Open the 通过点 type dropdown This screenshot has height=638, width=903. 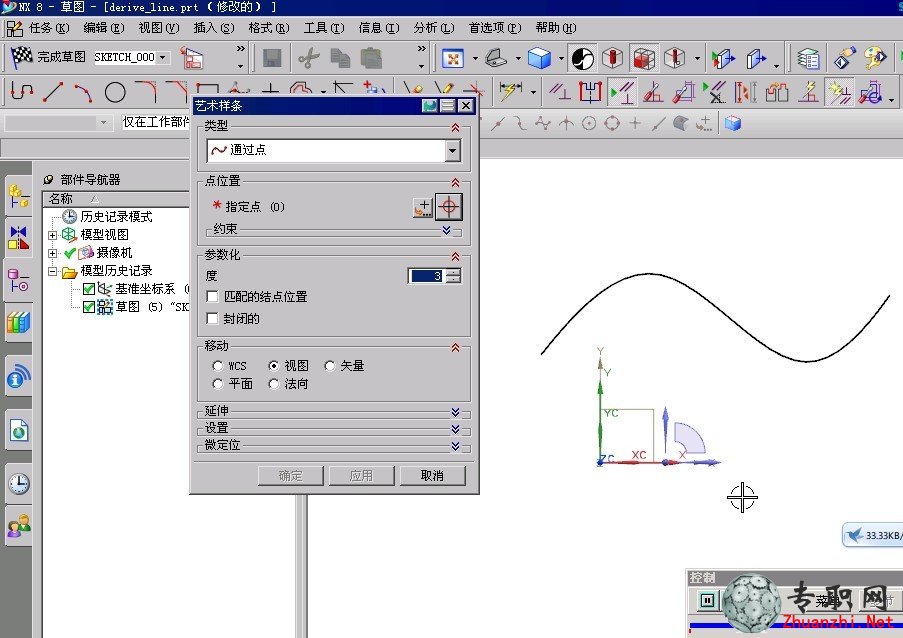tap(453, 151)
